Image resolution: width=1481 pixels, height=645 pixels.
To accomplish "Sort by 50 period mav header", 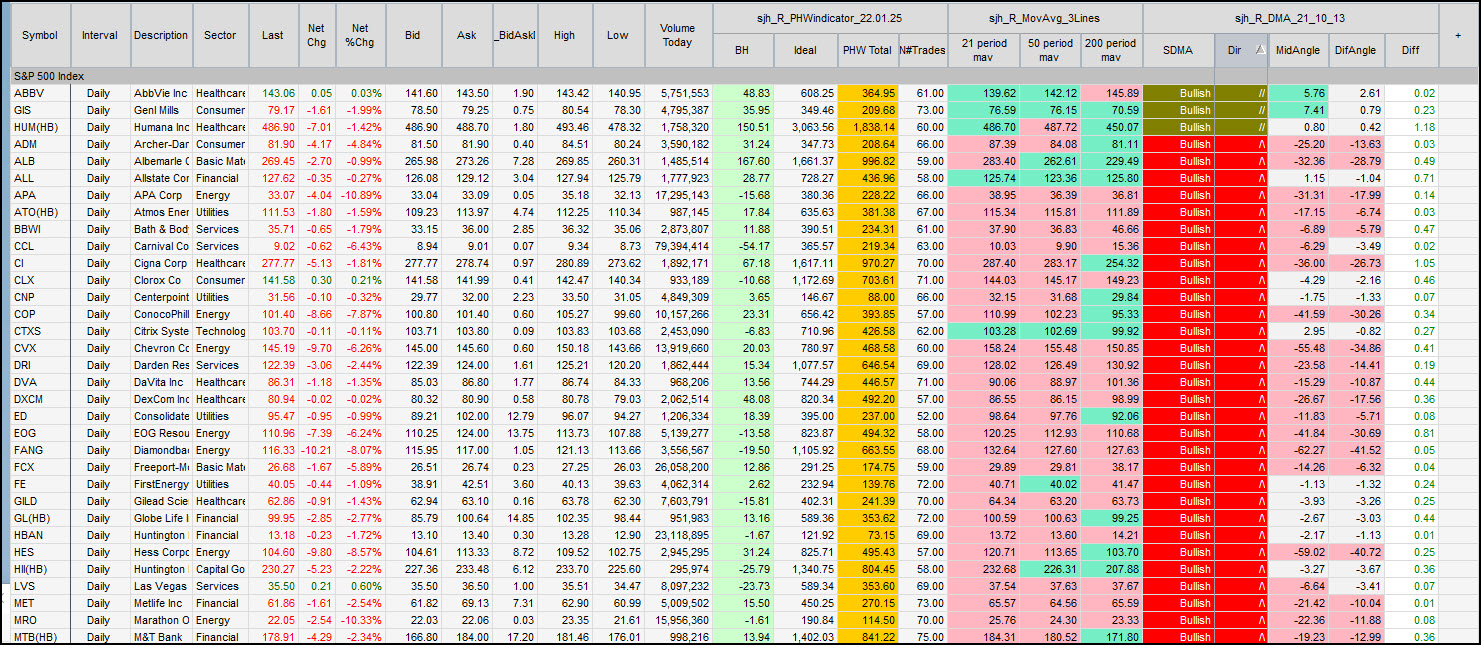I will (x=1049, y=49).
